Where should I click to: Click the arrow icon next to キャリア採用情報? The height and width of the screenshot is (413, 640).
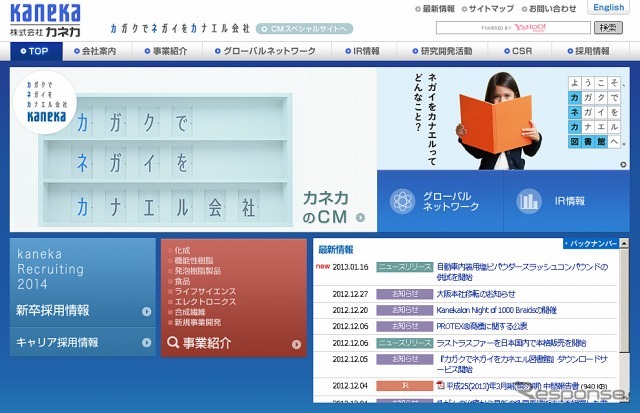(x=147, y=342)
